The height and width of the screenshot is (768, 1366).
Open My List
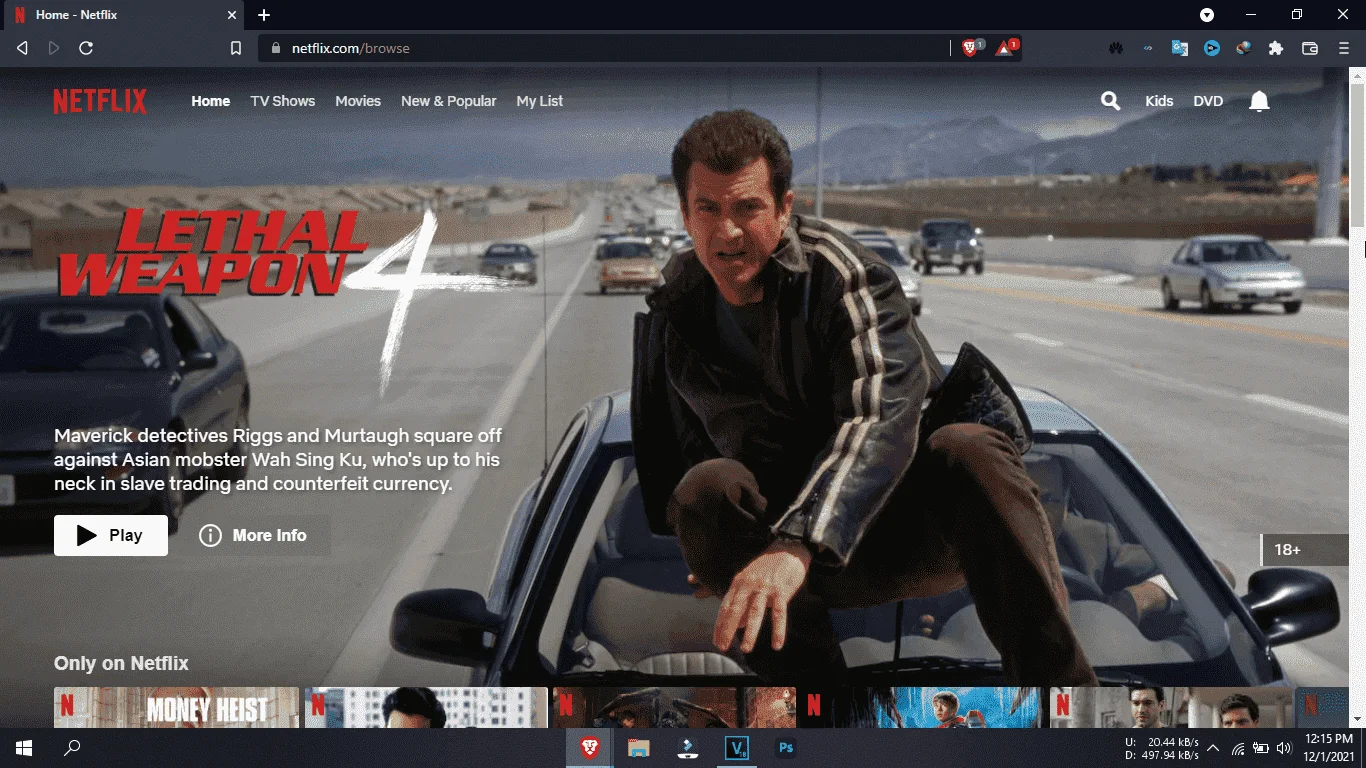pyautogui.click(x=540, y=101)
